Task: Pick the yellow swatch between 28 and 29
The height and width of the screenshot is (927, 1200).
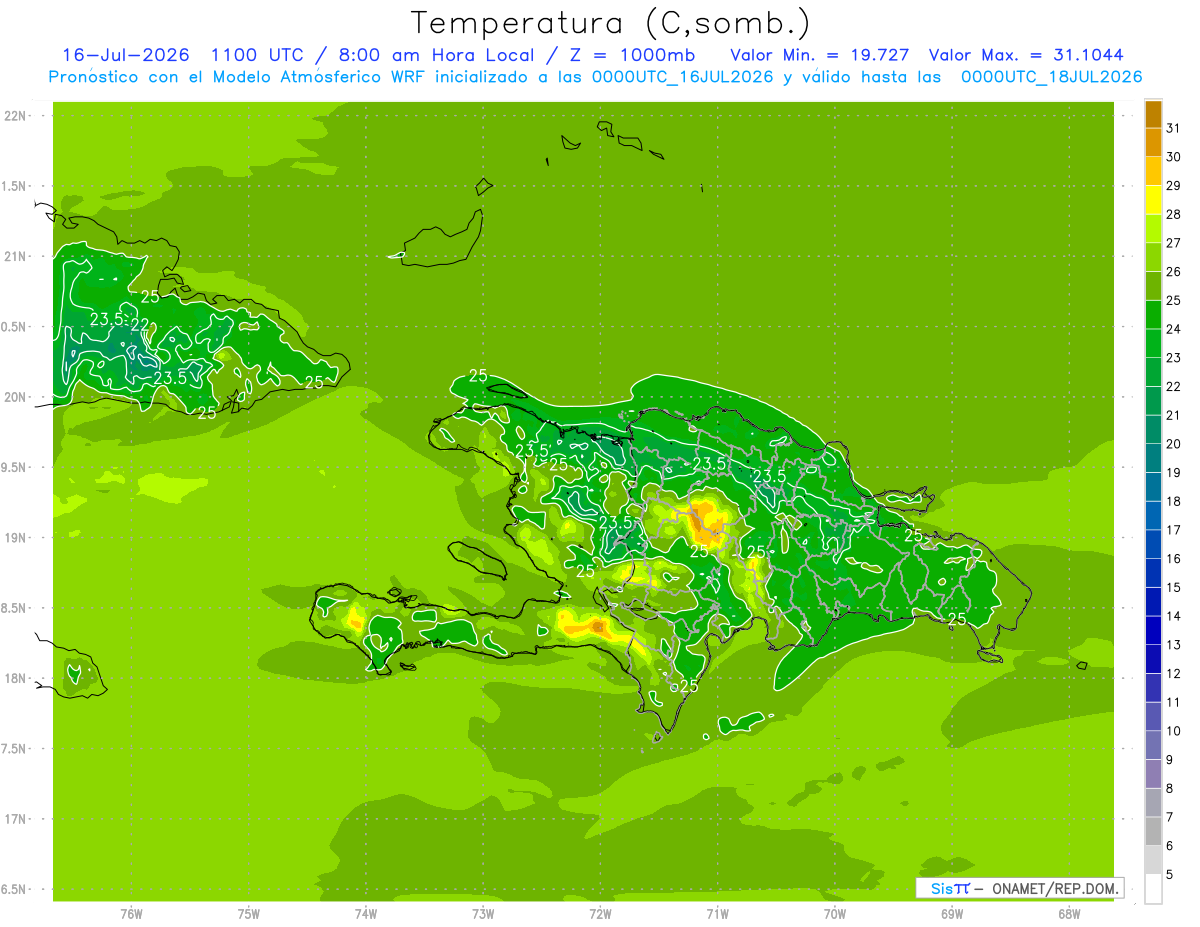Action: pos(1153,200)
